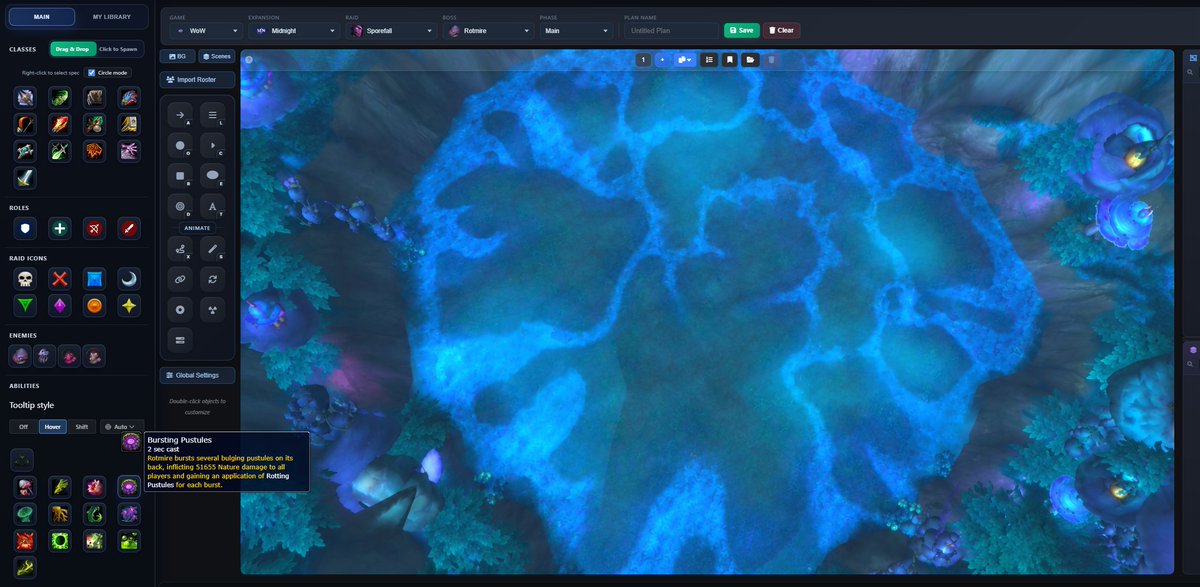Select the line tool with the L shortcut
This screenshot has height=587, width=1200.
tap(213, 116)
